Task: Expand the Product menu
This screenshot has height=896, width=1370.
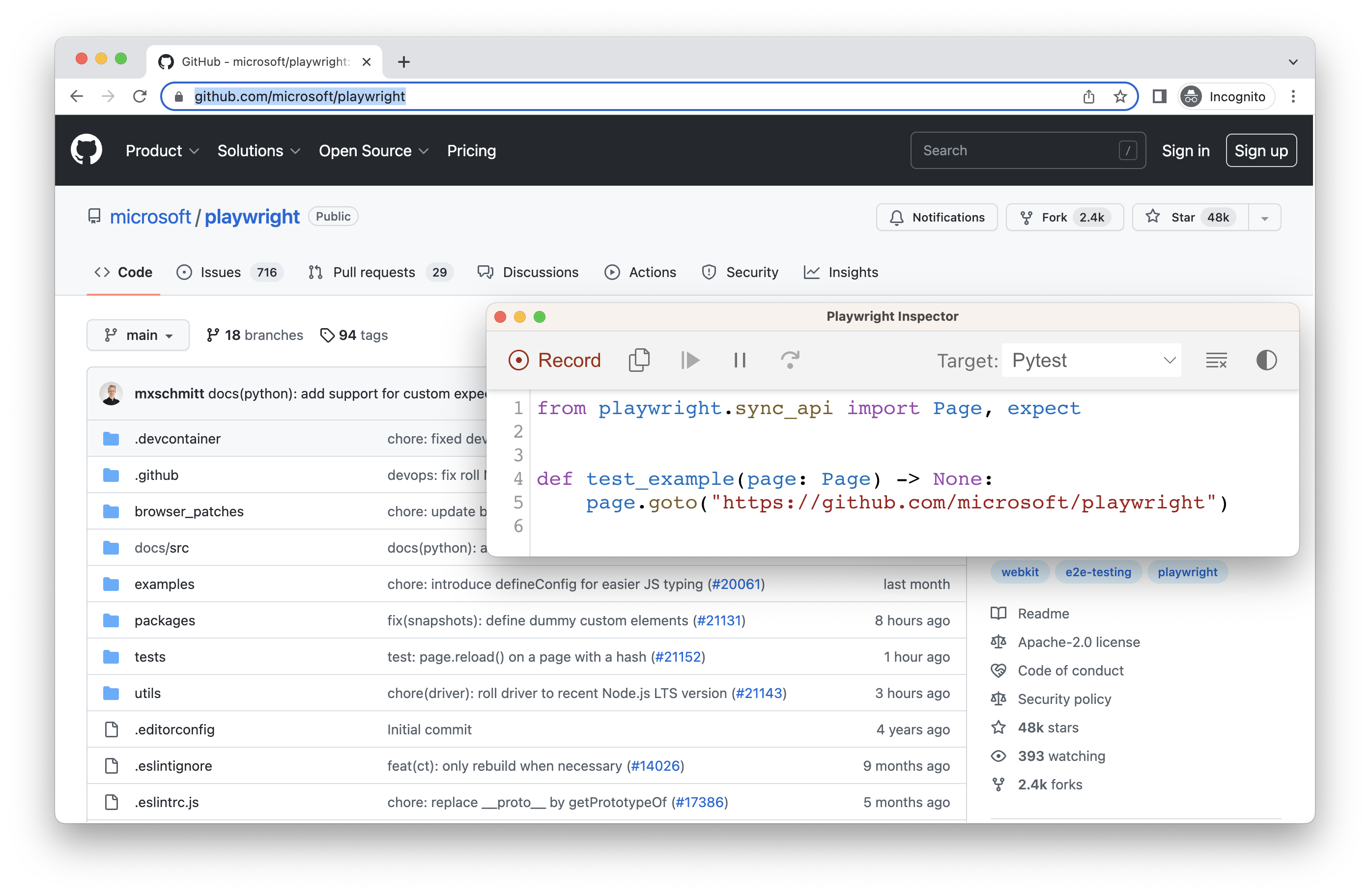Action: point(162,151)
